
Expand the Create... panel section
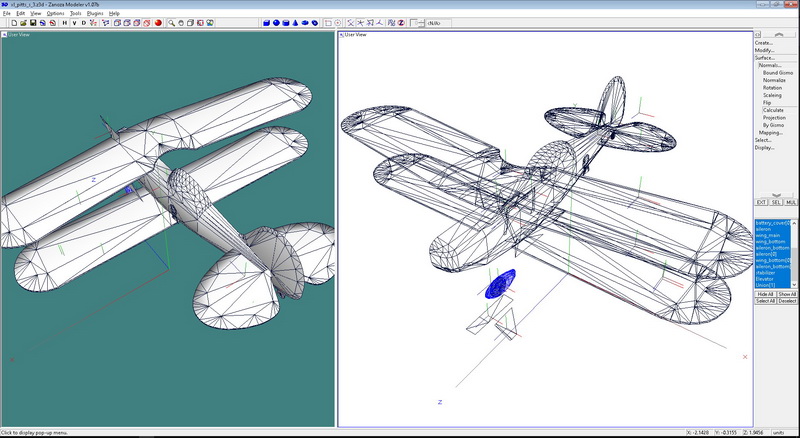pos(764,42)
